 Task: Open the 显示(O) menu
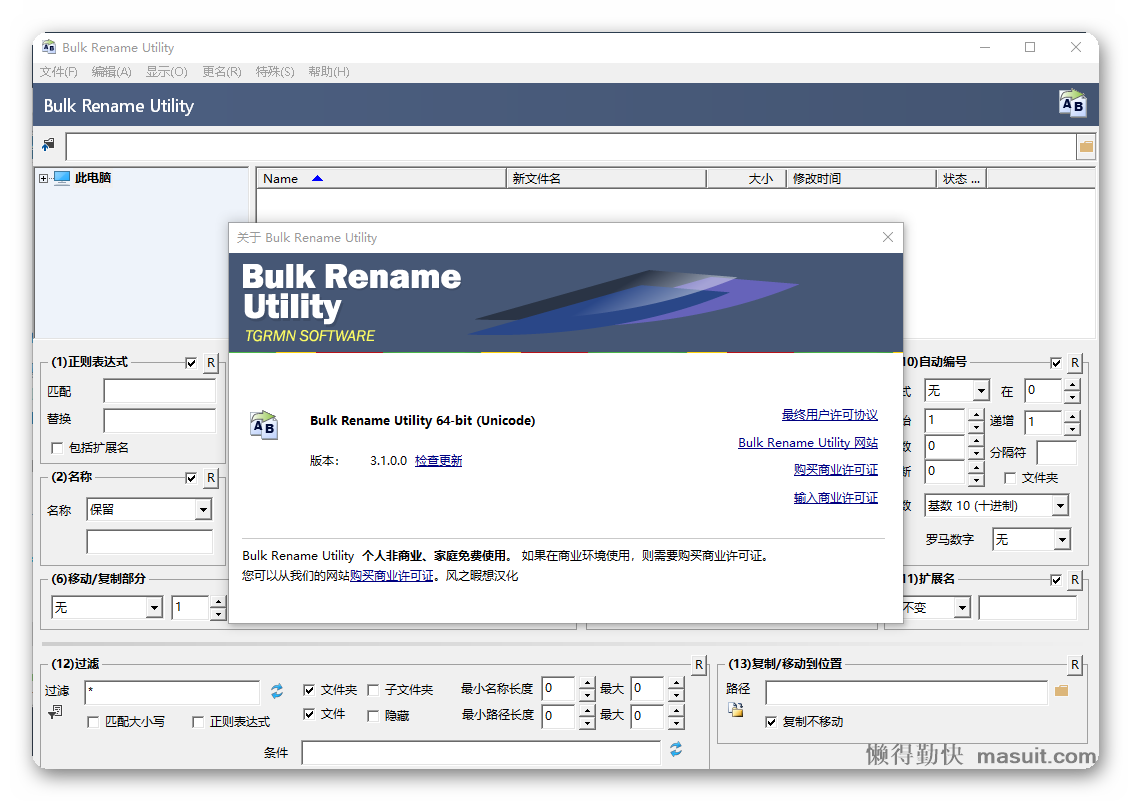coord(167,71)
